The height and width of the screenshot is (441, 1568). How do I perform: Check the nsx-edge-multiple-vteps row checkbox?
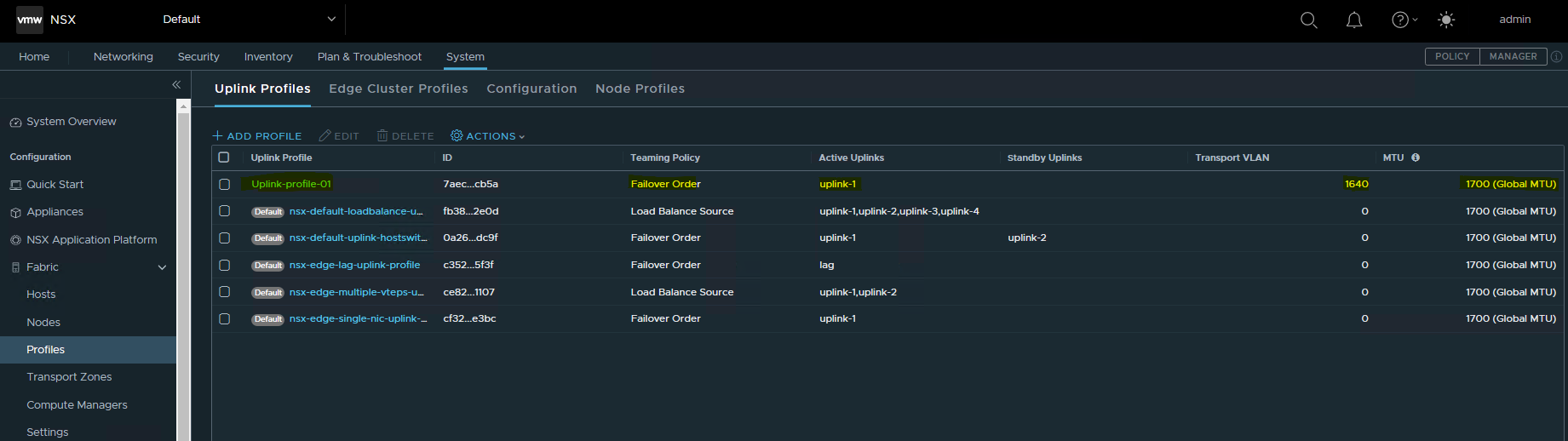click(x=225, y=292)
